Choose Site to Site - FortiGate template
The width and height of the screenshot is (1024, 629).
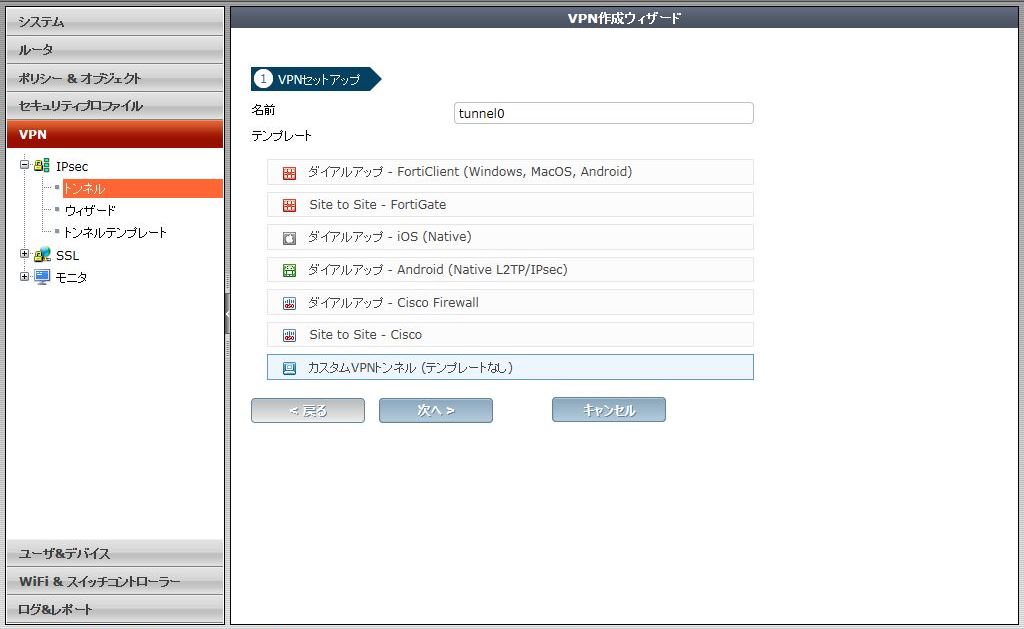(510, 204)
